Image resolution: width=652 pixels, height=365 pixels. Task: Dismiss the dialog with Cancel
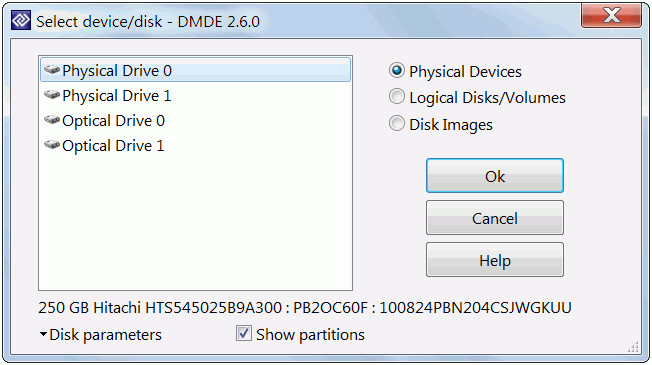tap(495, 218)
